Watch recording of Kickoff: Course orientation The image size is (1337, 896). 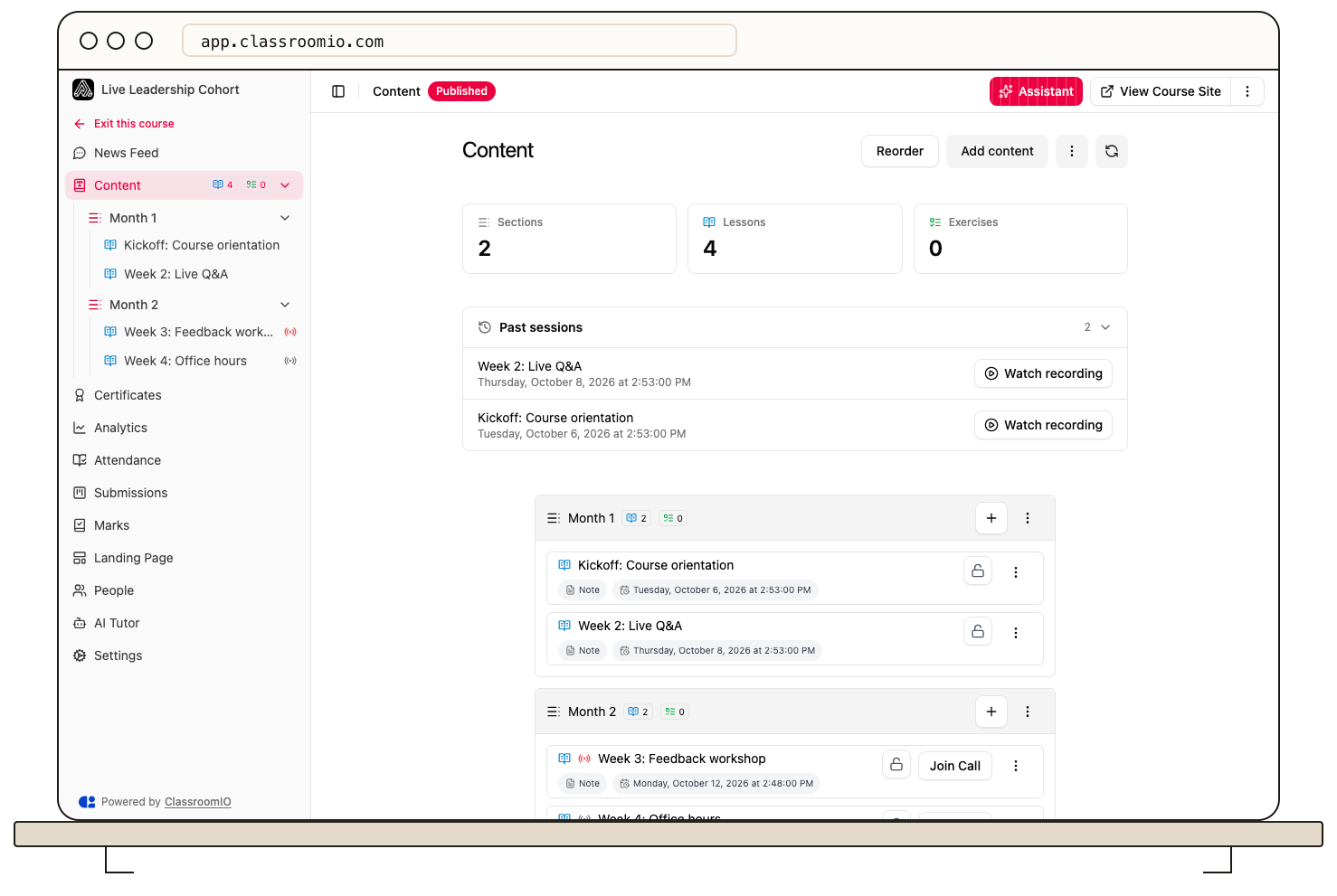pos(1043,425)
